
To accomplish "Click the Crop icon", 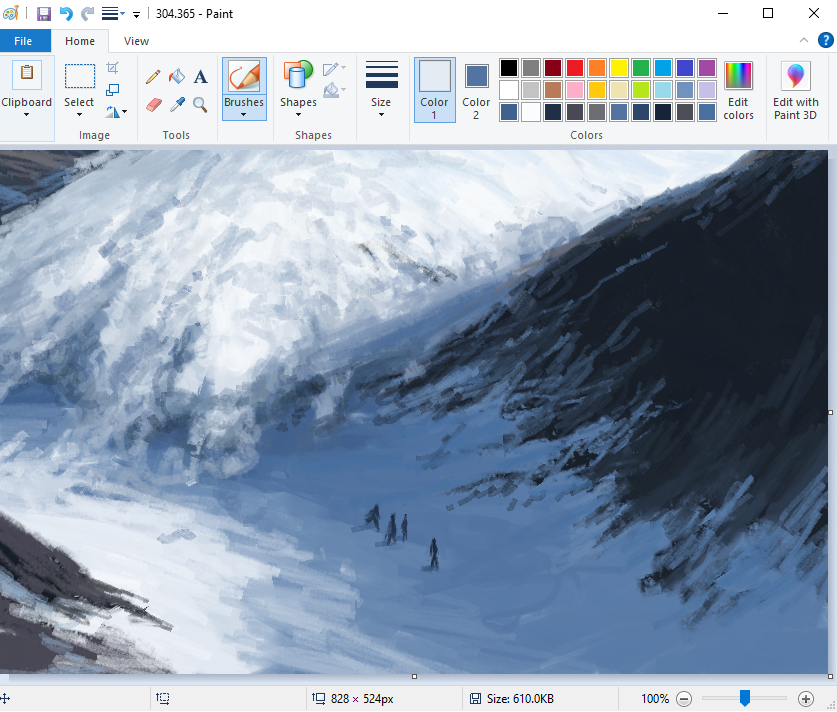I will click(113, 68).
